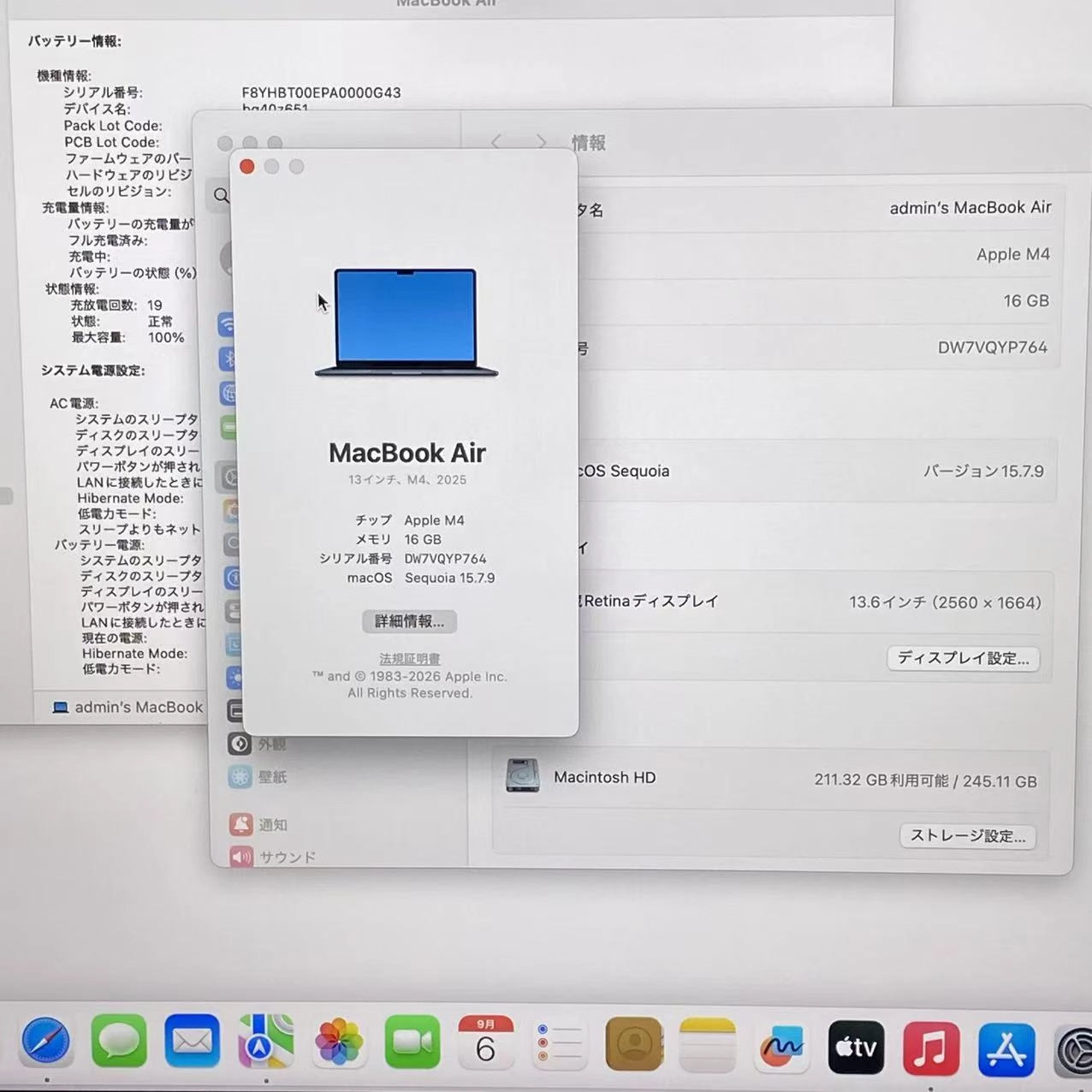
Task: Click ディスプレイ設定... button
Action: click(x=963, y=658)
